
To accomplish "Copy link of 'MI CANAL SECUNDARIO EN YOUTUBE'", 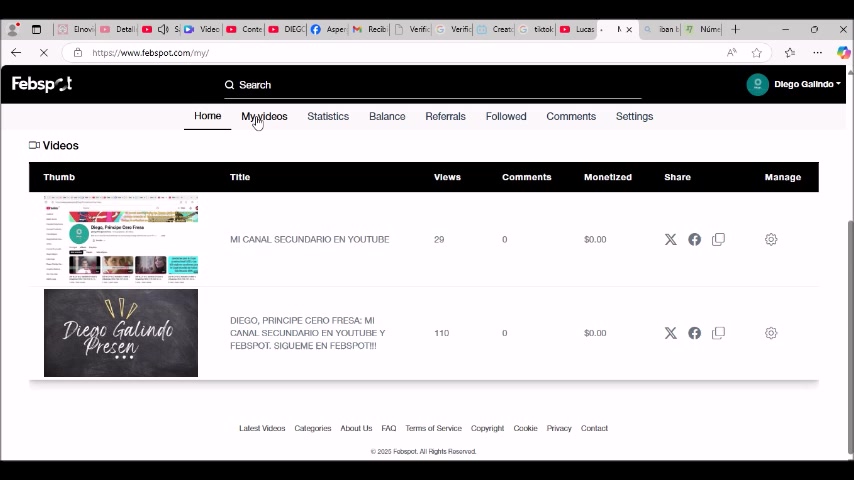I will click(718, 239).
